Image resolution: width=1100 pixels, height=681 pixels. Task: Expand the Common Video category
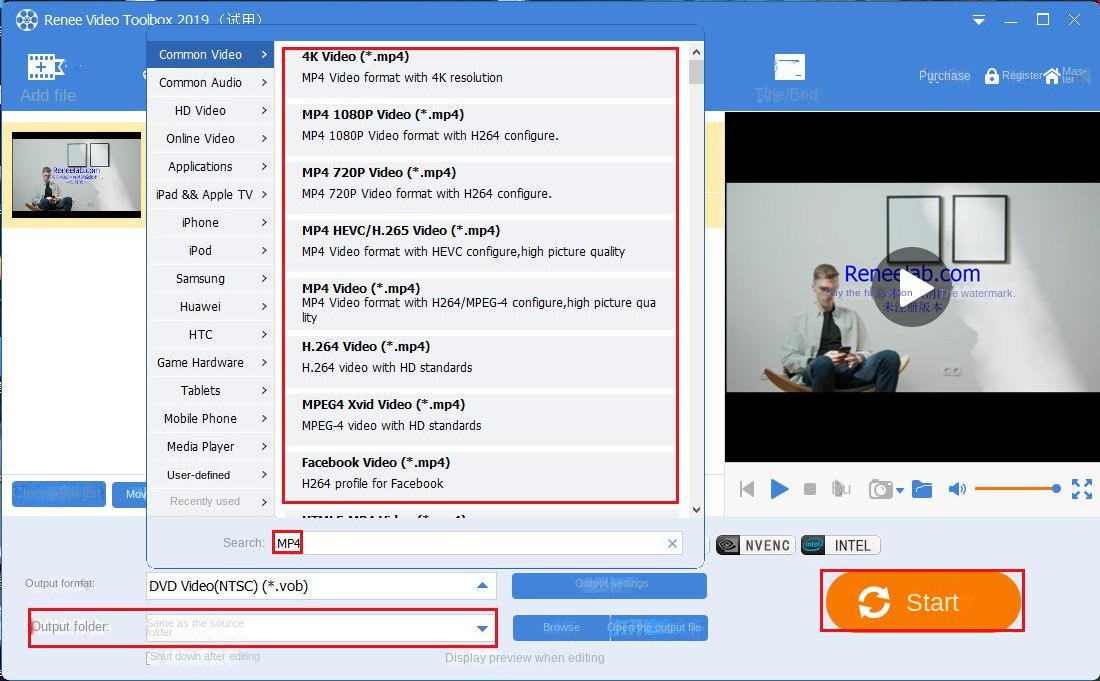coord(210,55)
